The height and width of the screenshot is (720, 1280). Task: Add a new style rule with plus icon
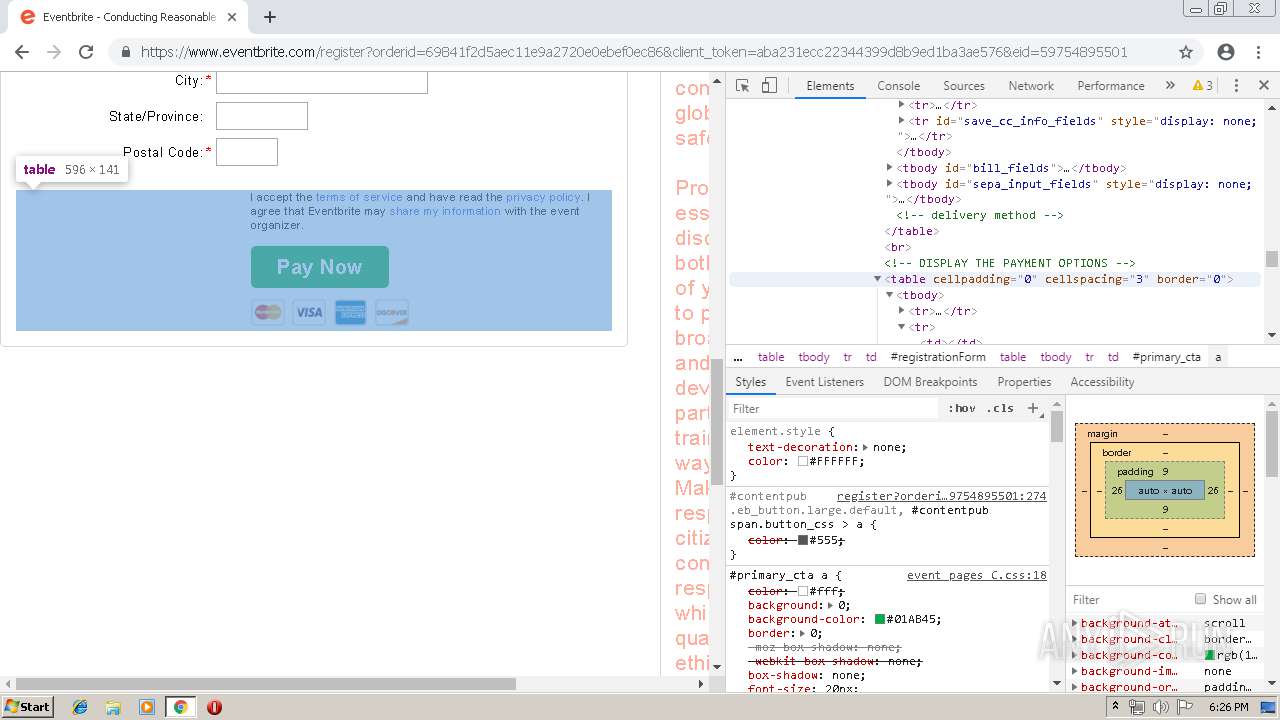(x=1033, y=408)
